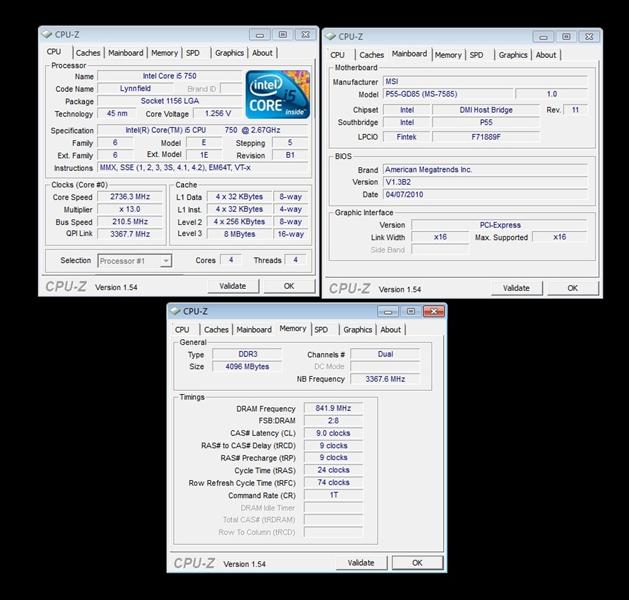Click the DRAM Frequency value field
The width and height of the screenshot is (629, 600).
333,409
